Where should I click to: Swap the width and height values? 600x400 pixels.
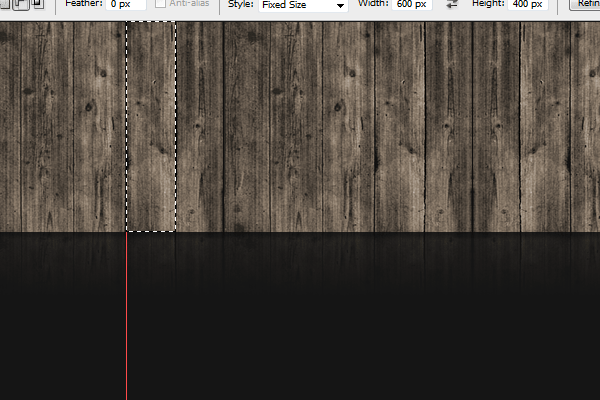pos(452,5)
